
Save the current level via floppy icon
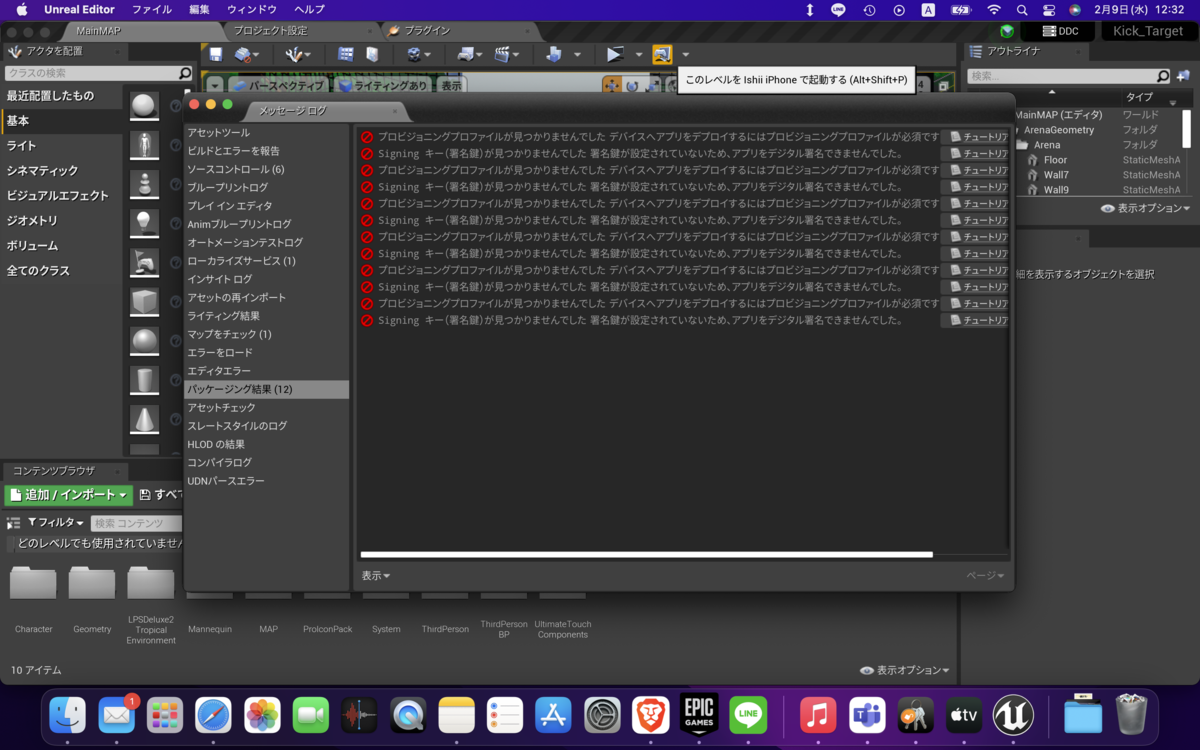215,54
